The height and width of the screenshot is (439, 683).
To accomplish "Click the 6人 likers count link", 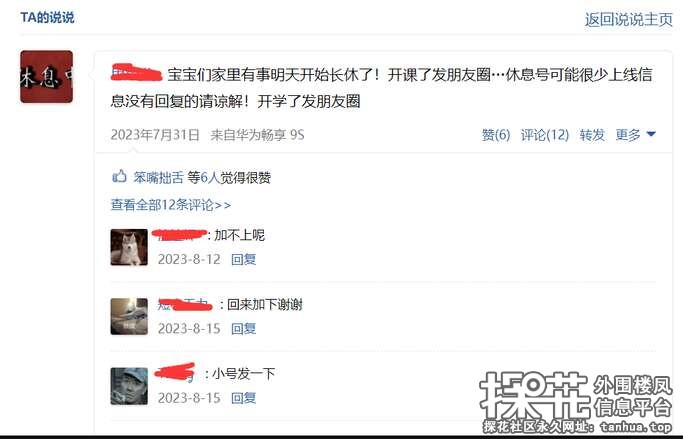I will coord(210,177).
